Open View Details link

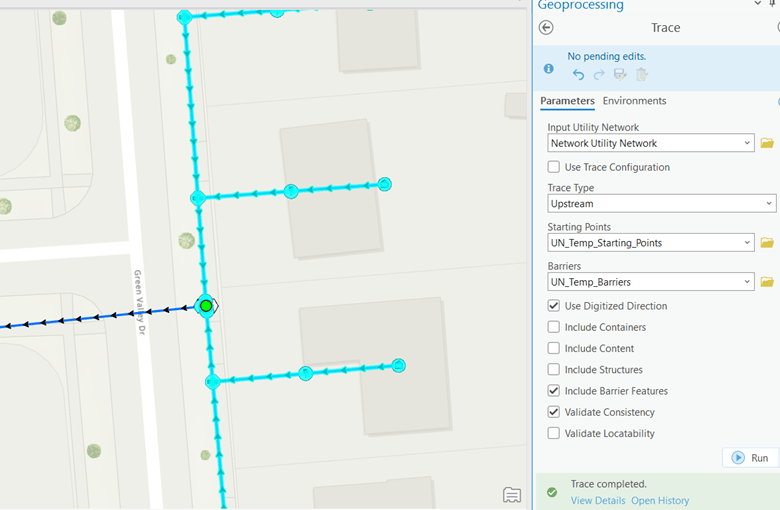[598, 501]
